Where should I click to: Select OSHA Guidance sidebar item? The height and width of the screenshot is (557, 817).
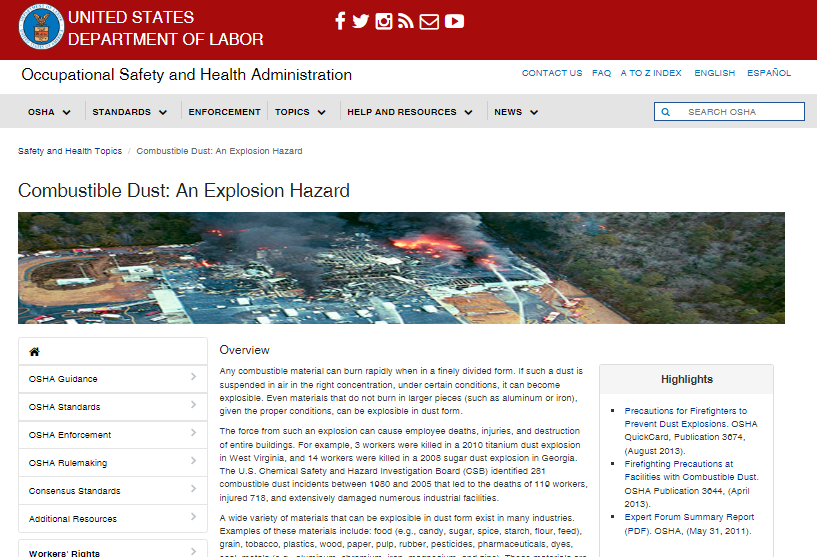(x=113, y=379)
